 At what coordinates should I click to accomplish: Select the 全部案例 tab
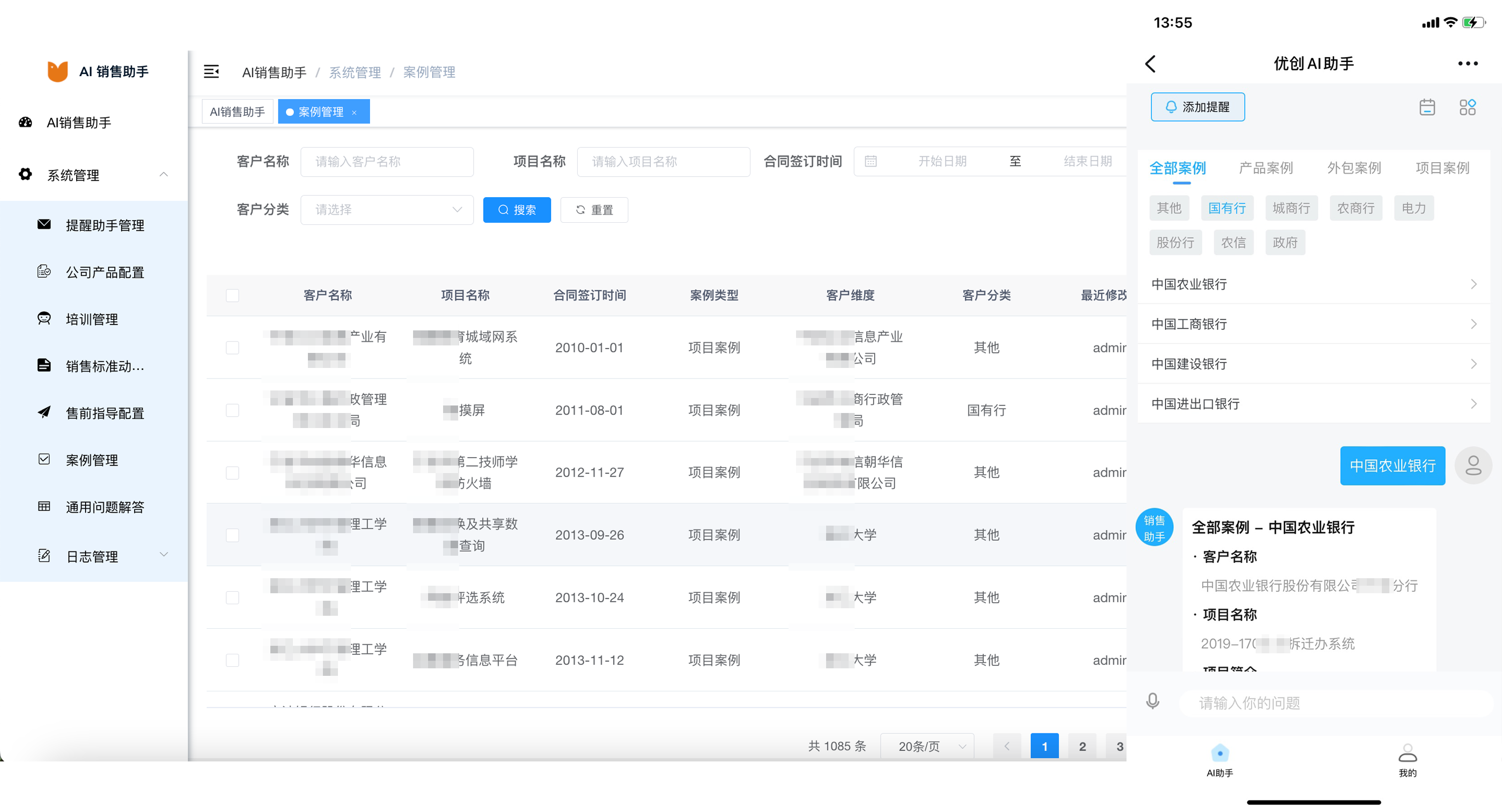coord(1177,169)
